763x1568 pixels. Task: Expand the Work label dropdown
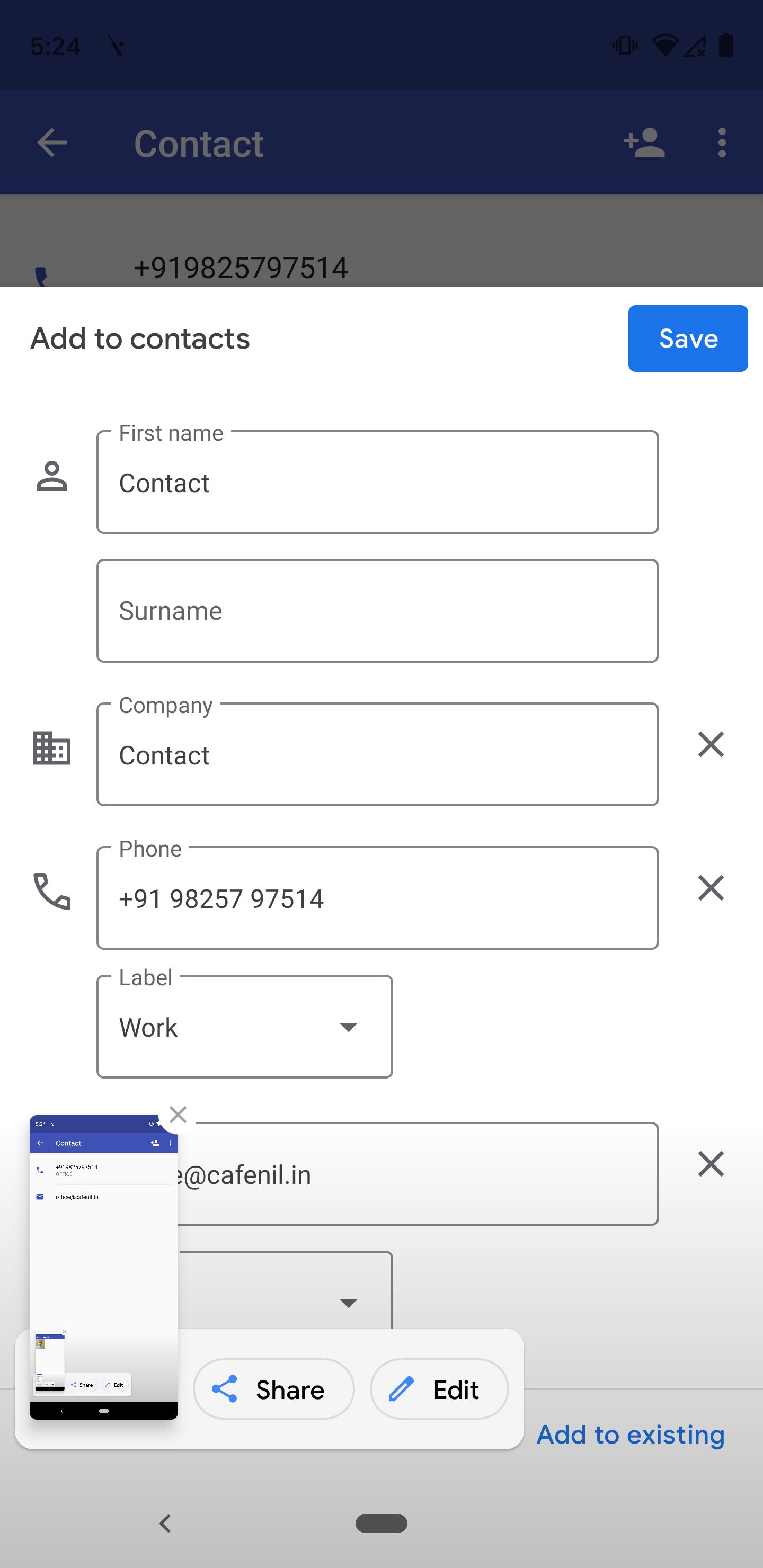click(244, 1027)
